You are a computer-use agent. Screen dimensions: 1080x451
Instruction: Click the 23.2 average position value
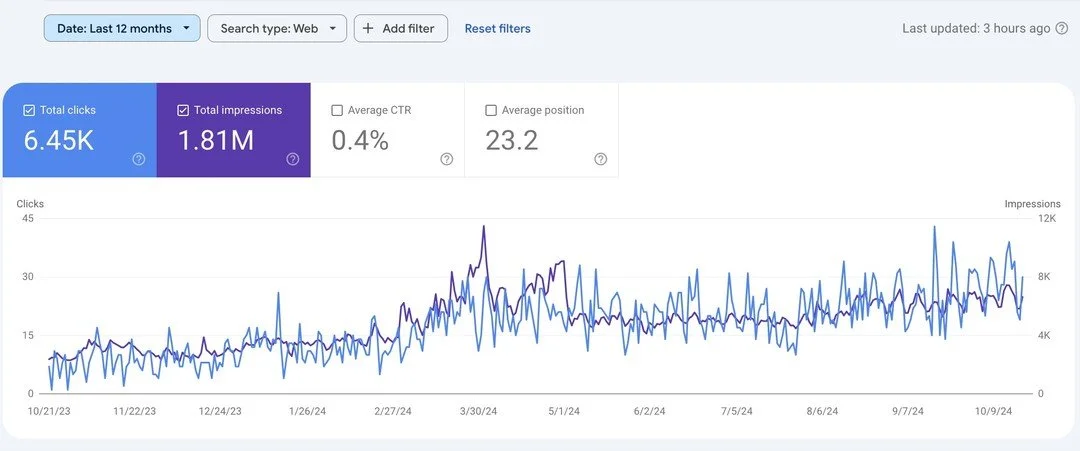tap(512, 140)
